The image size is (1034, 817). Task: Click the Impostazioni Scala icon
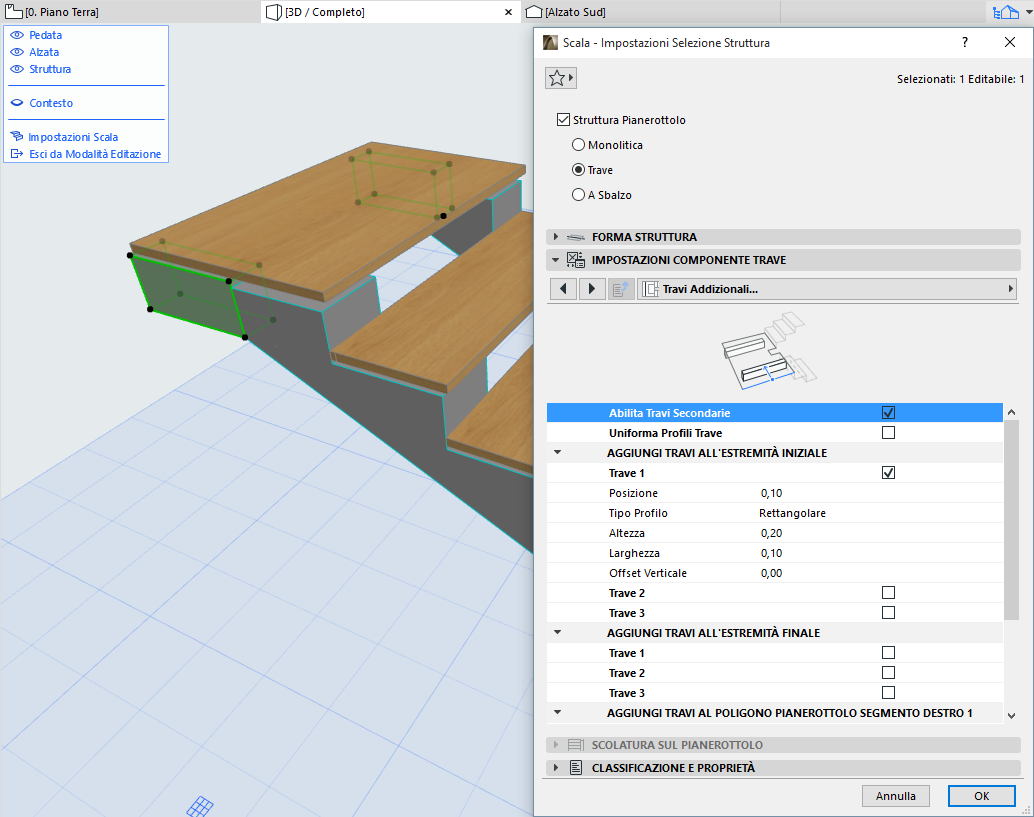point(16,137)
